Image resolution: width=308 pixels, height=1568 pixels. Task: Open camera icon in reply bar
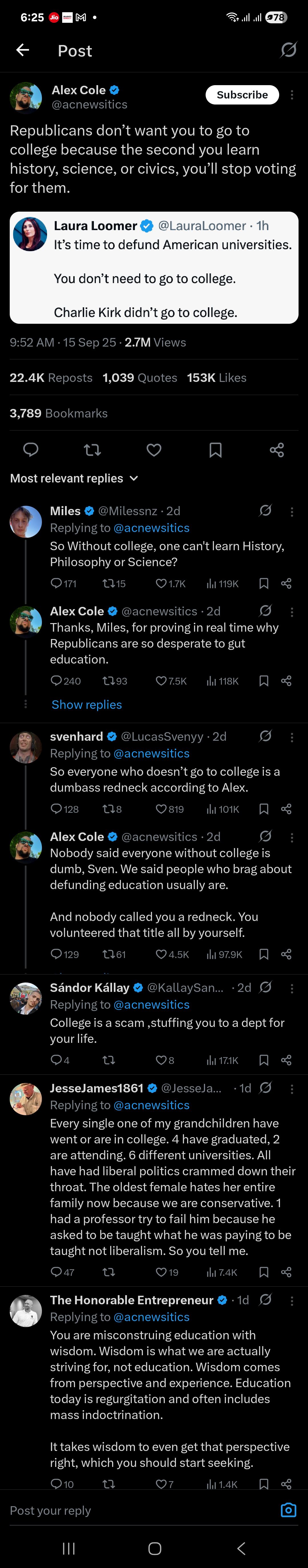coord(288,1510)
